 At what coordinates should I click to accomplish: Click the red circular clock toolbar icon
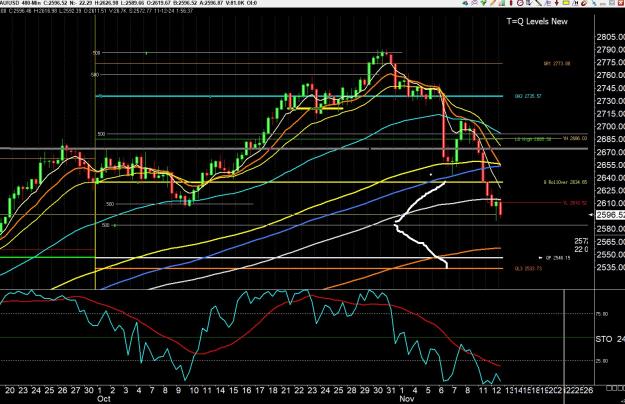tap(520, 3)
